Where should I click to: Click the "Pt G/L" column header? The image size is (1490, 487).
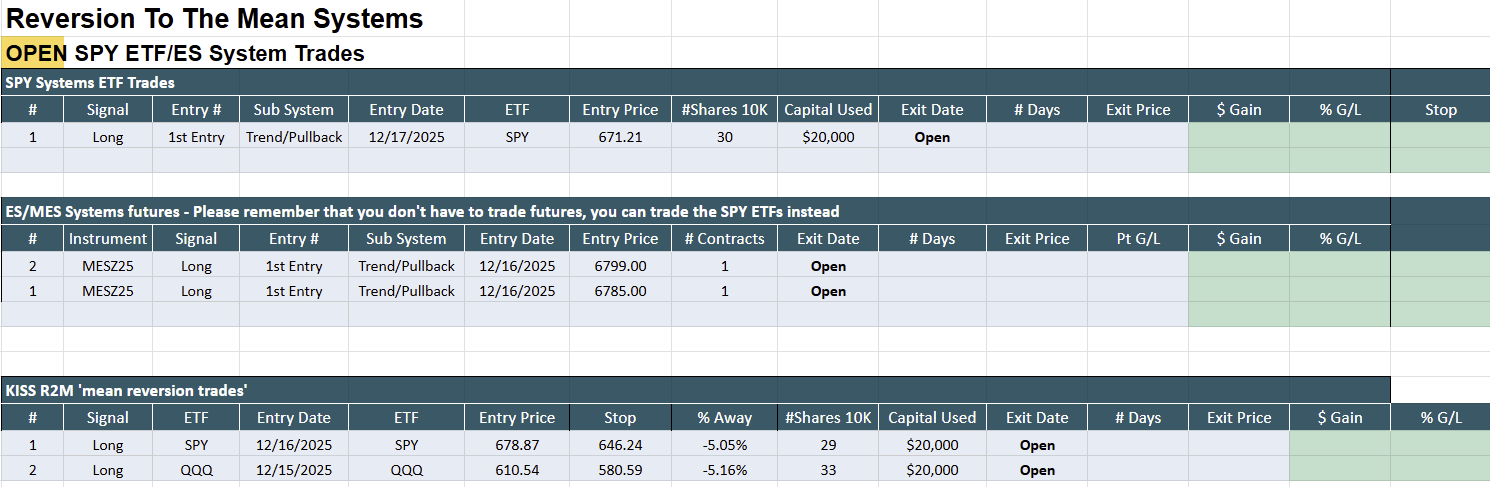1138,239
